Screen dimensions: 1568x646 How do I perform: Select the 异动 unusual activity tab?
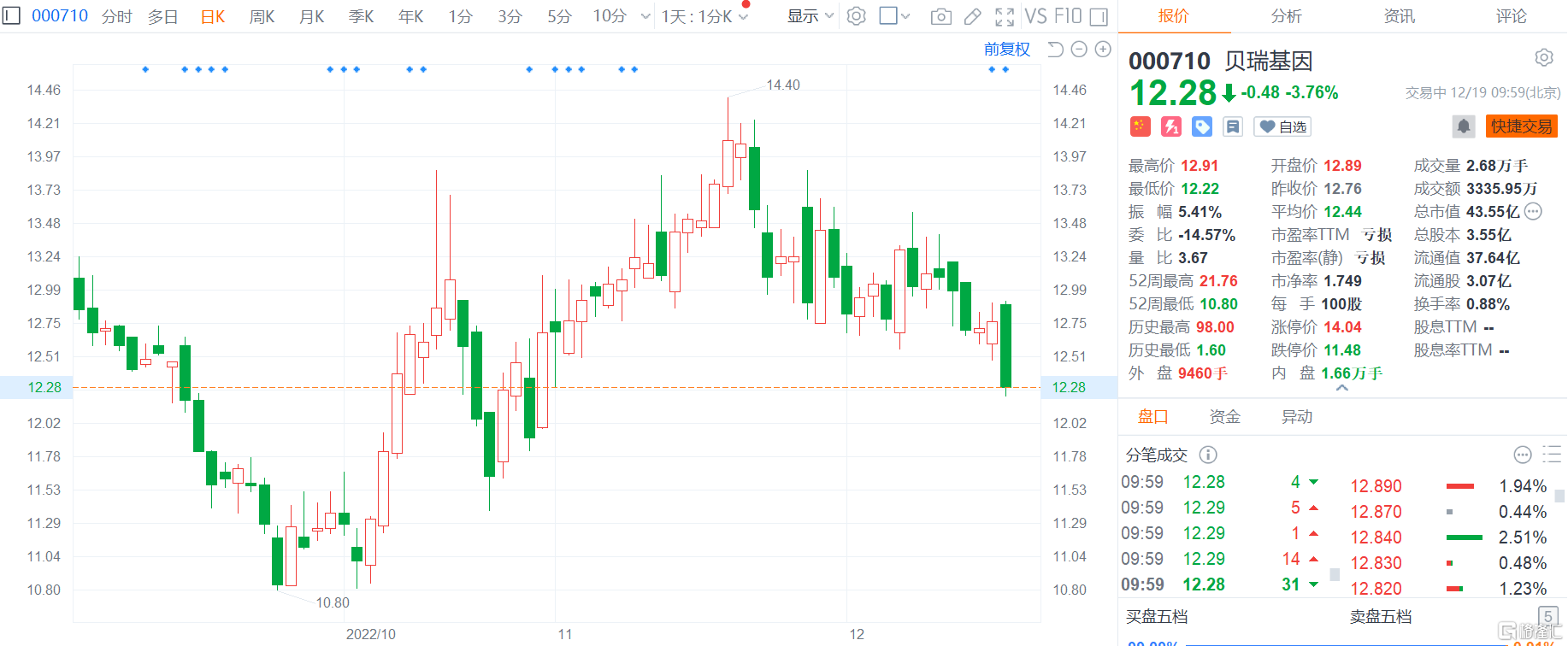click(x=1297, y=417)
